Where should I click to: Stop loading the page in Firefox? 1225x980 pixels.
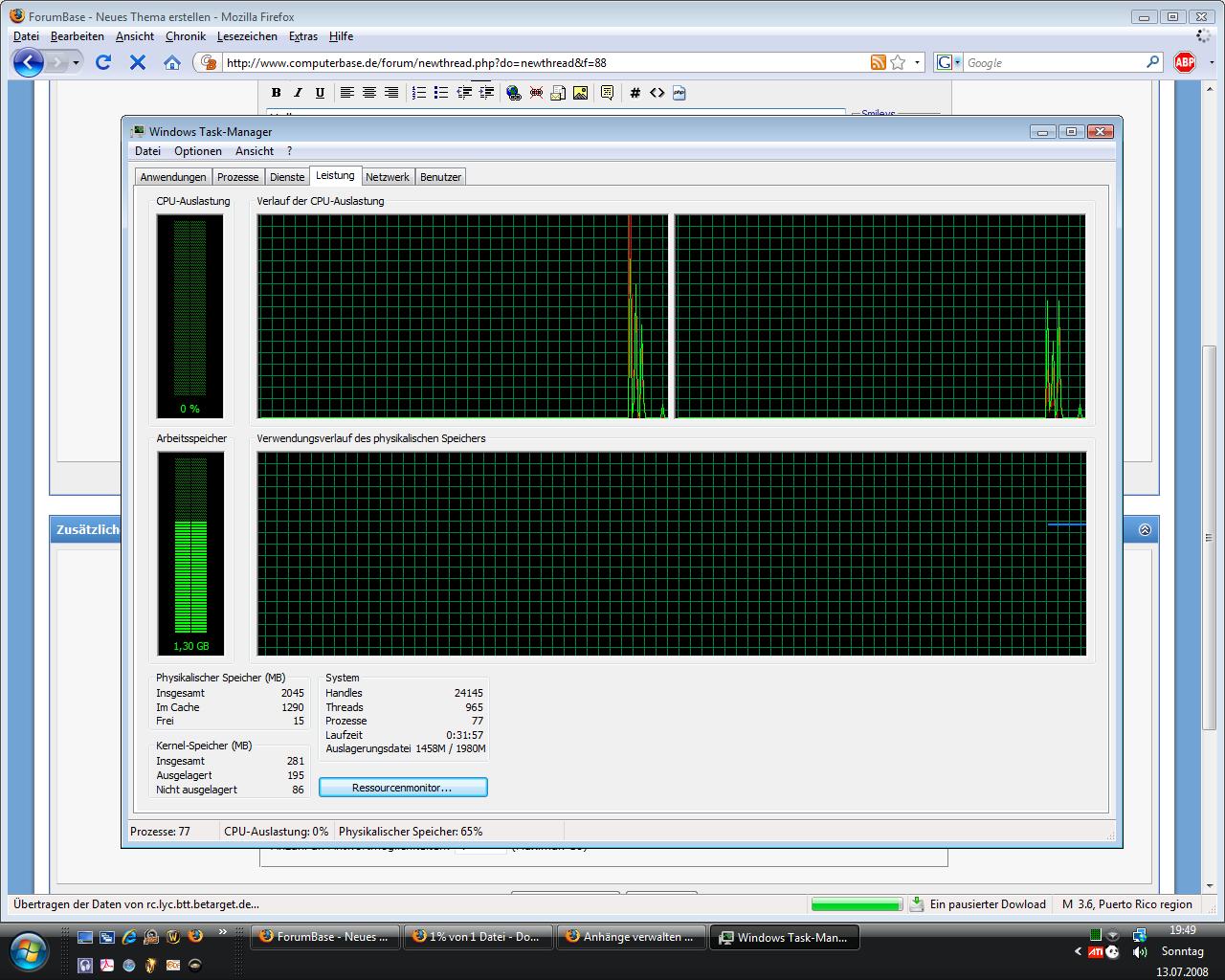[x=138, y=62]
